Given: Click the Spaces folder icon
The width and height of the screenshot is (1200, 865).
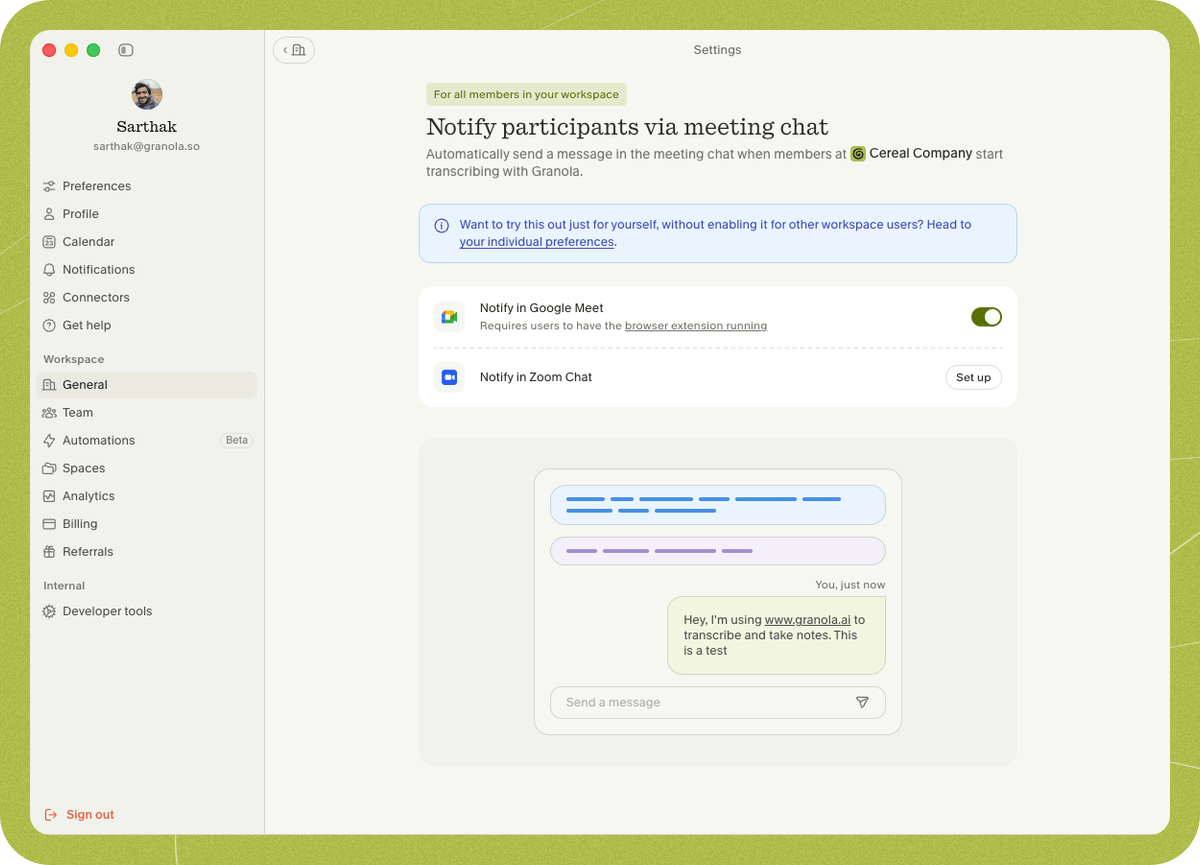Looking at the screenshot, I should (49, 469).
